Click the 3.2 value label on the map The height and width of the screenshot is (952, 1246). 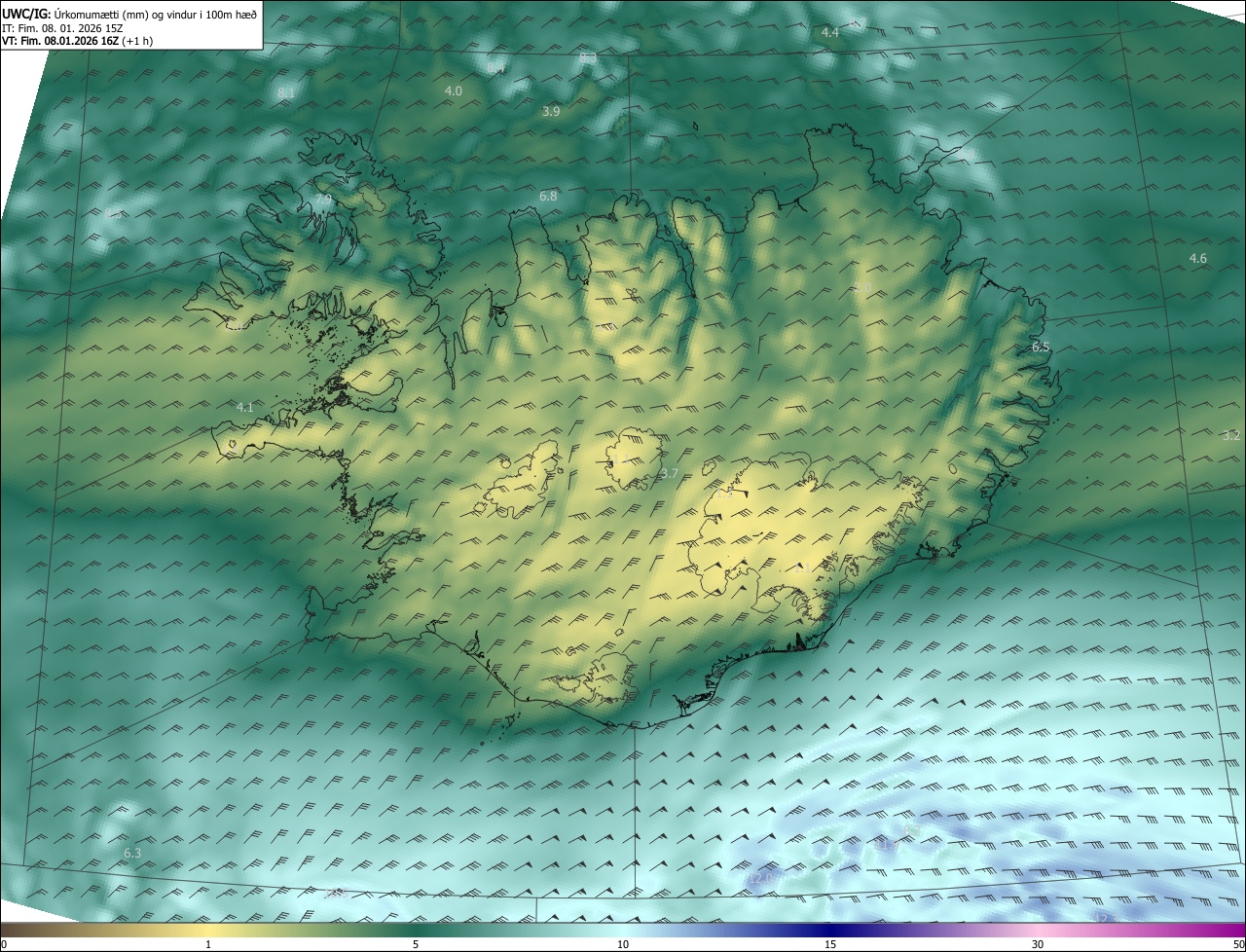1231,435
